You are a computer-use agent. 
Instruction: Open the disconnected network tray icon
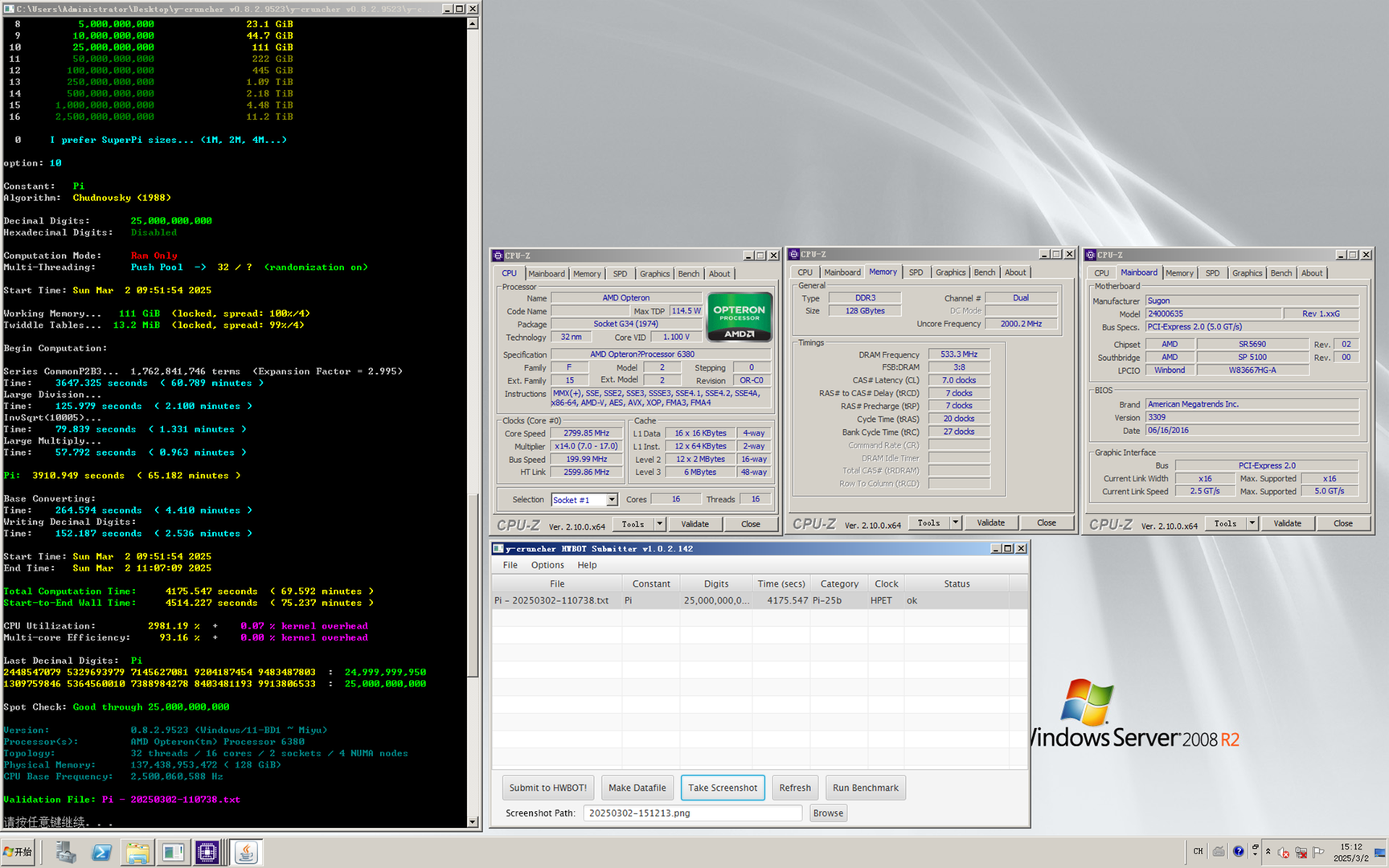tap(1301, 853)
